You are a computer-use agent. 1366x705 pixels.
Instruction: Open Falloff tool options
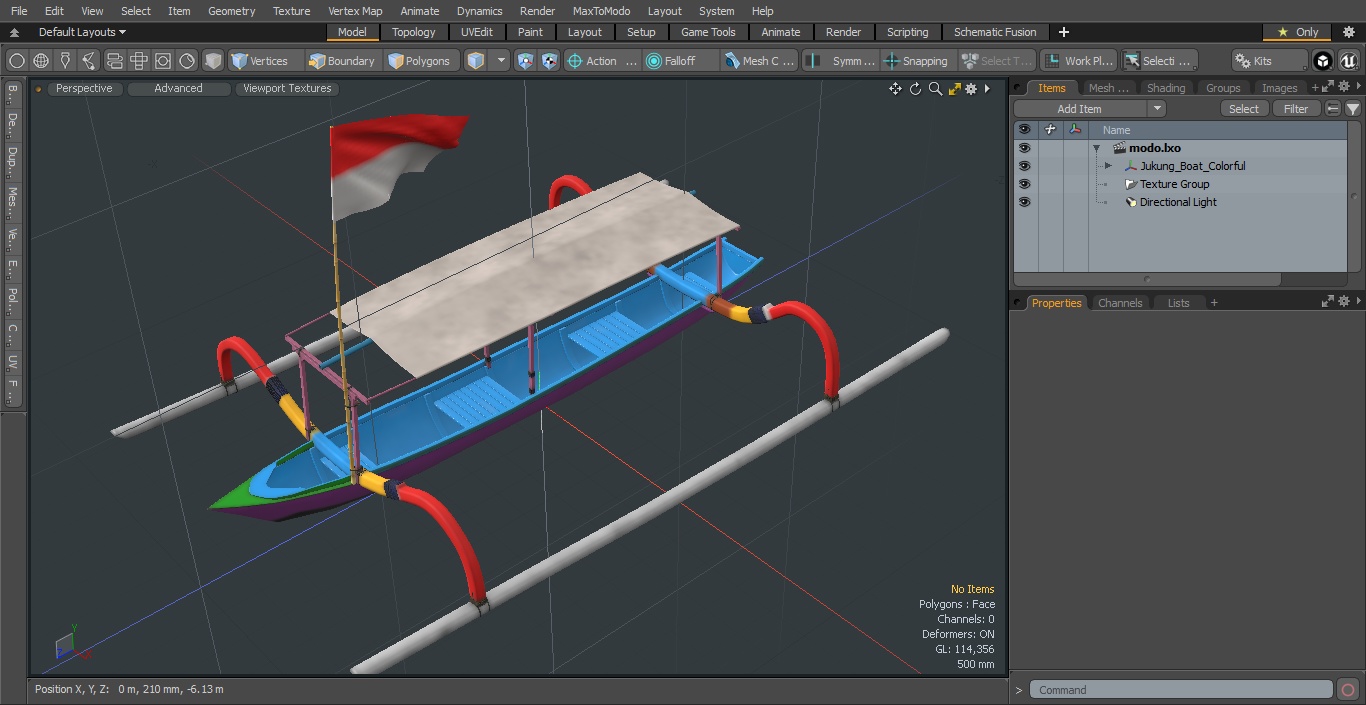point(680,61)
